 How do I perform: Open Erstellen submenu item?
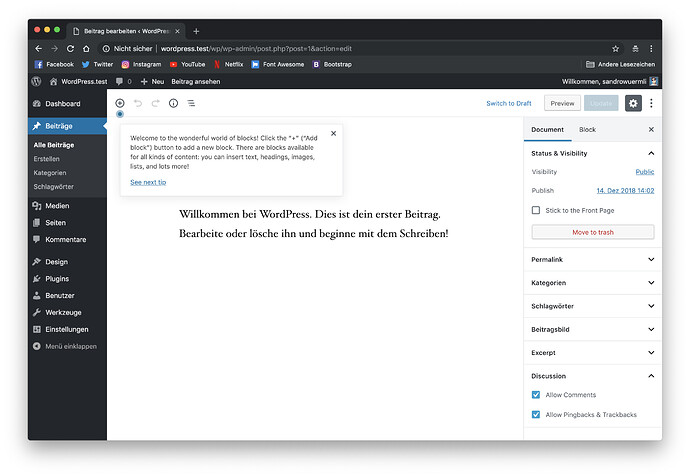click(47, 159)
